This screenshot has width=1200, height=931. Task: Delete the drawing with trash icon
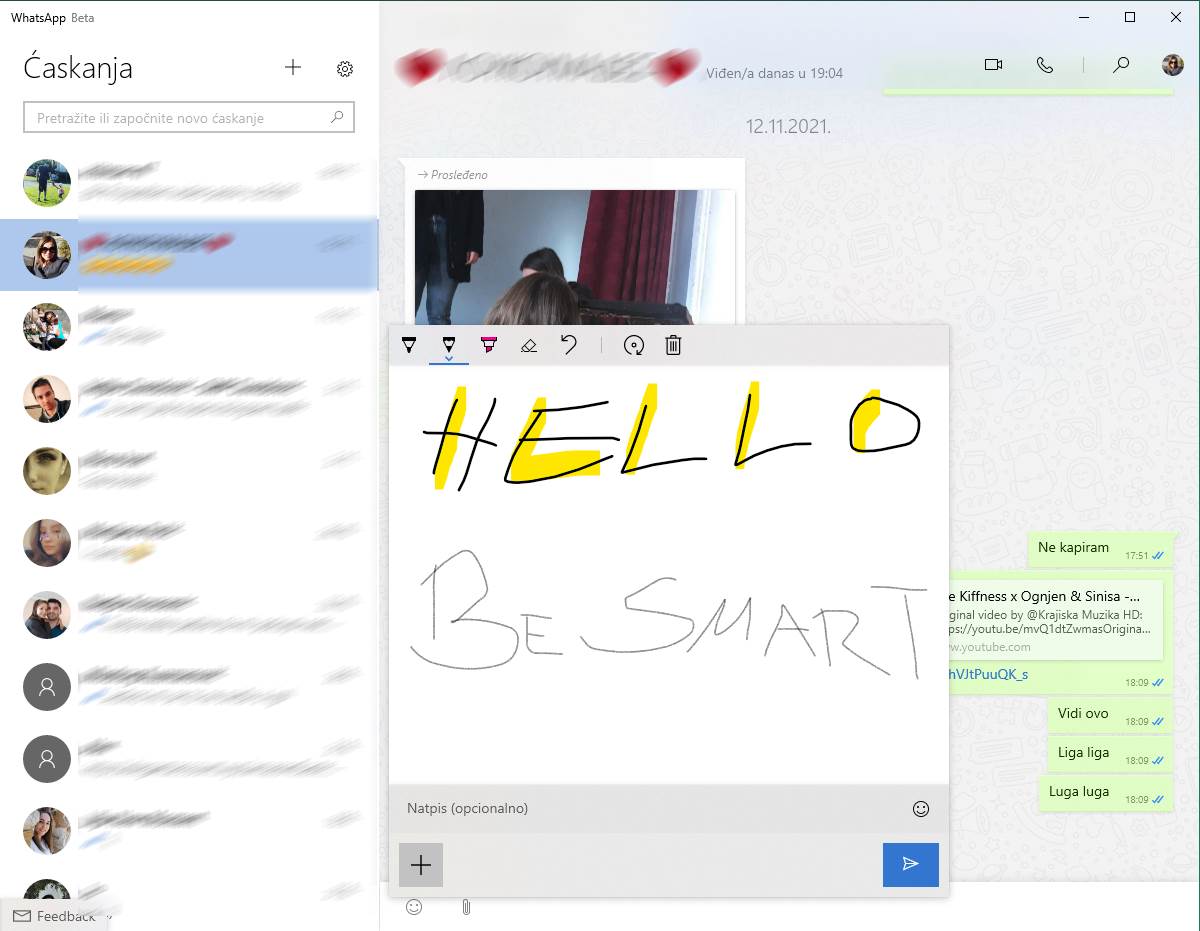(x=673, y=346)
